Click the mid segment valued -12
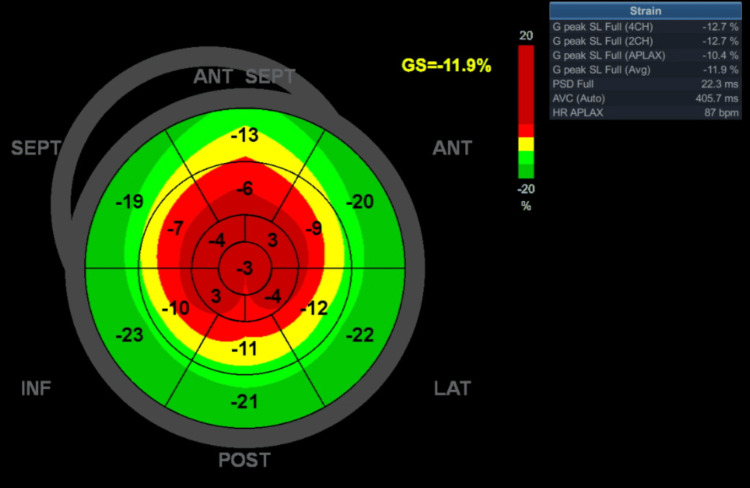Image resolution: width=750 pixels, height=488 pixels. tap(314, 309)
